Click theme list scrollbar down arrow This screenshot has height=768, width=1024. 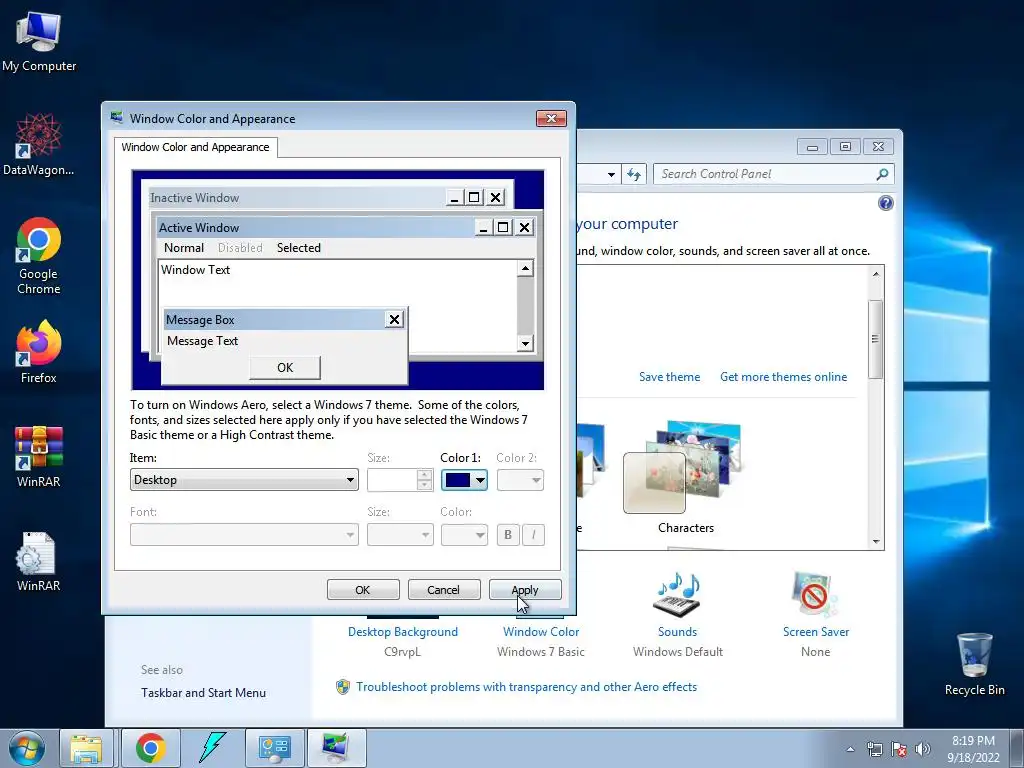click(876, 541)
